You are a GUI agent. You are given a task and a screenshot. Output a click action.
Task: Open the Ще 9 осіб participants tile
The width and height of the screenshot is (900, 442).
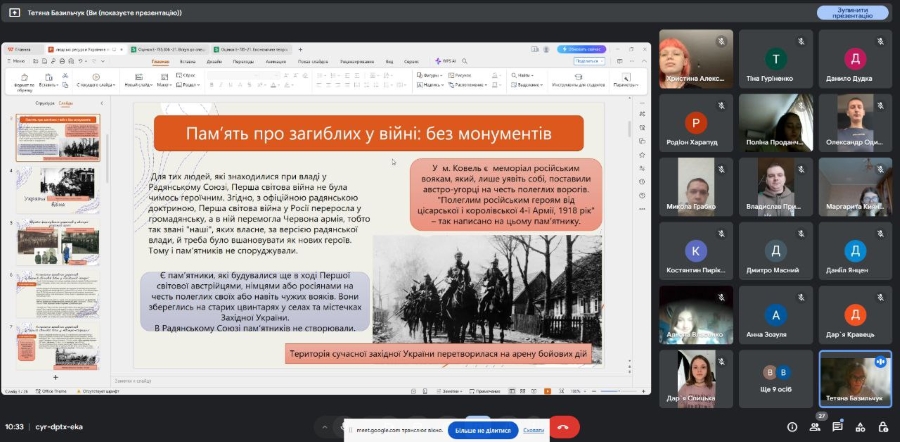pyautogui.click(x=776, y=379)
